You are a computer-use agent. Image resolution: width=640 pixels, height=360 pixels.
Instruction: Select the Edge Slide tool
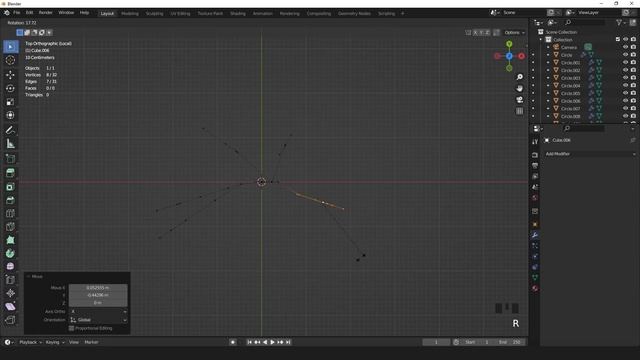click(x=10, y=280)
